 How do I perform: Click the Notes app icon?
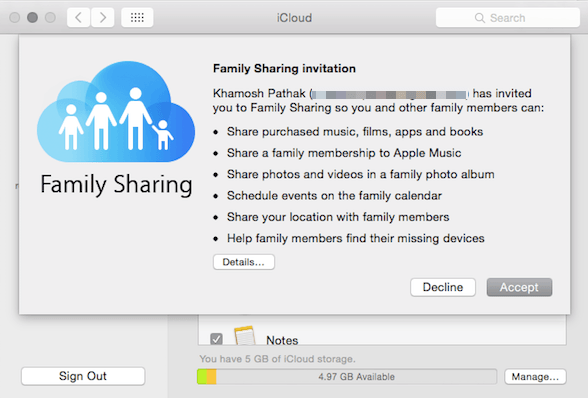point(245,335)
